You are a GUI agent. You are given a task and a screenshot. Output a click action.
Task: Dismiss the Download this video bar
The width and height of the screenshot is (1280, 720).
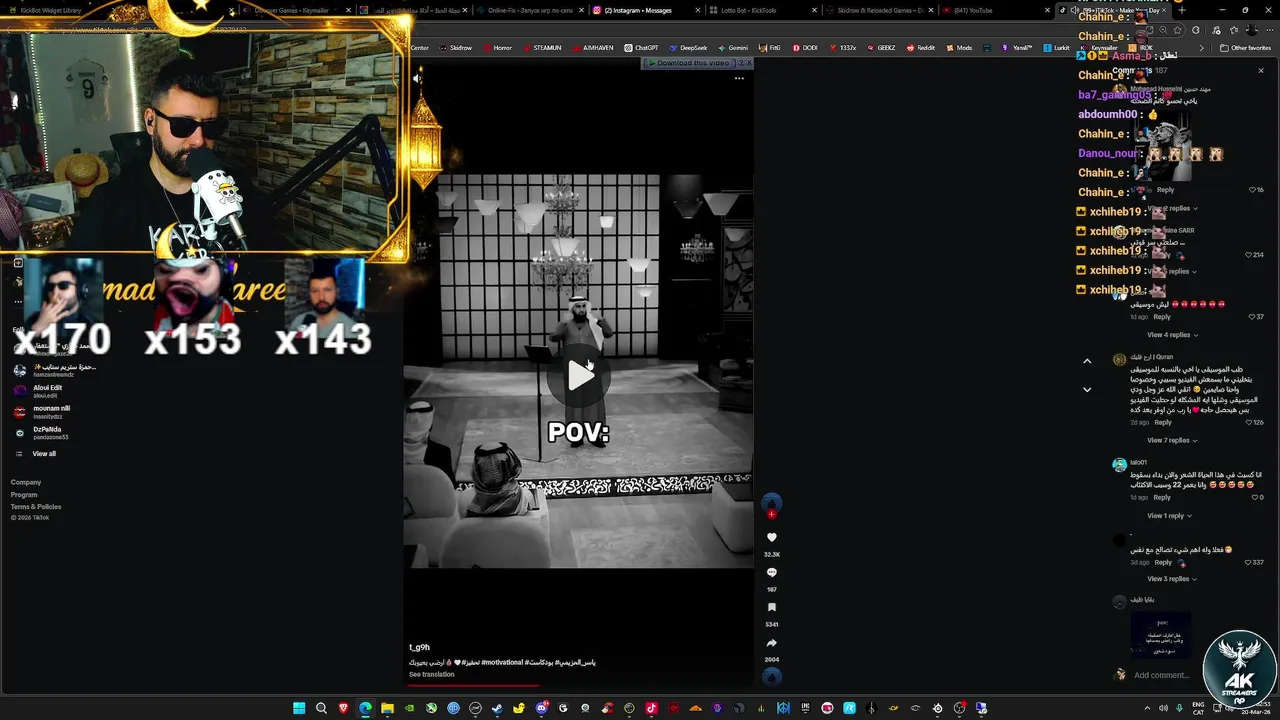coord(748,63)
